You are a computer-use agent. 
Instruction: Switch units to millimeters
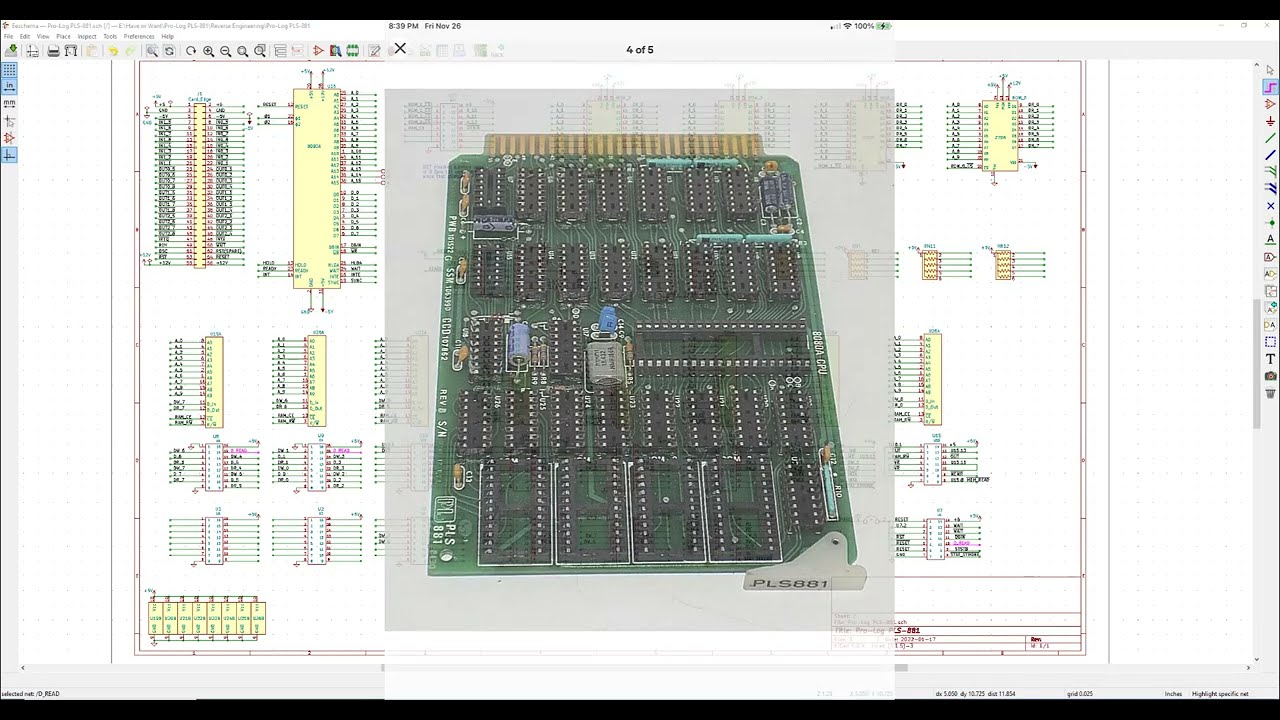9,103
